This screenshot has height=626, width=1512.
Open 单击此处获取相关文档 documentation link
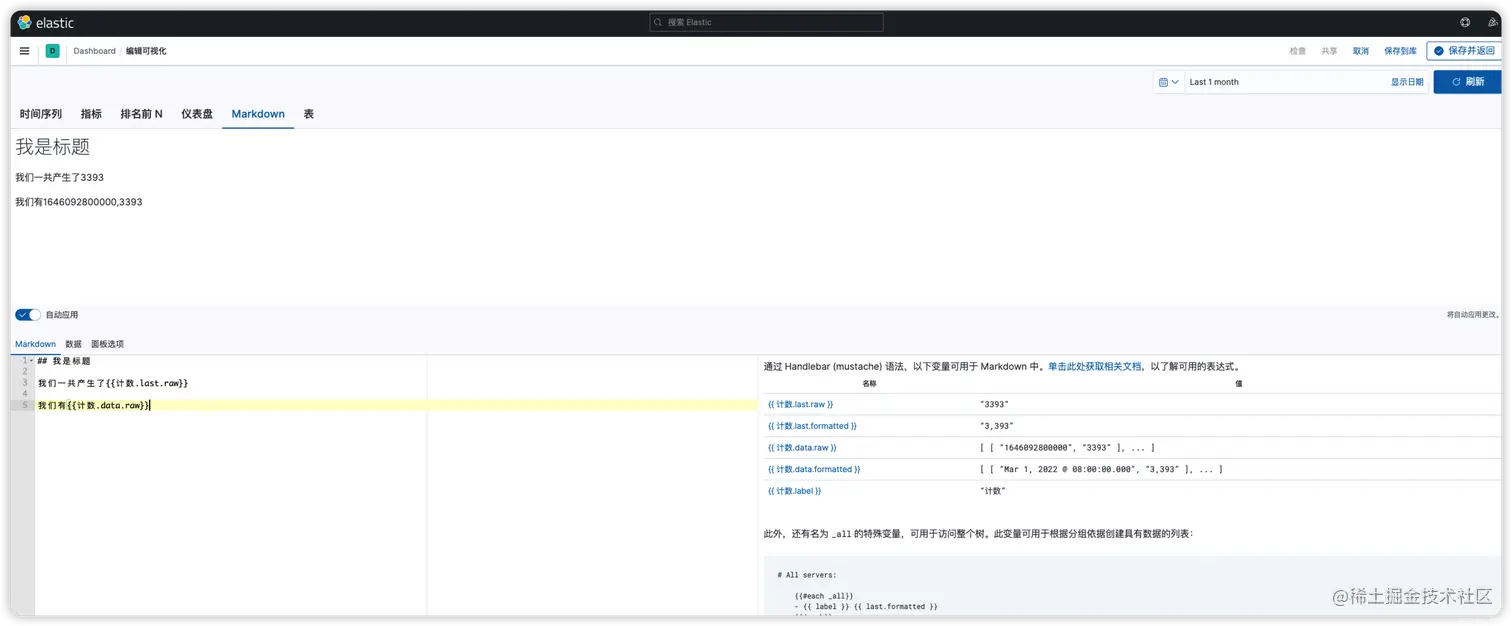click(x=1094, y=367)
